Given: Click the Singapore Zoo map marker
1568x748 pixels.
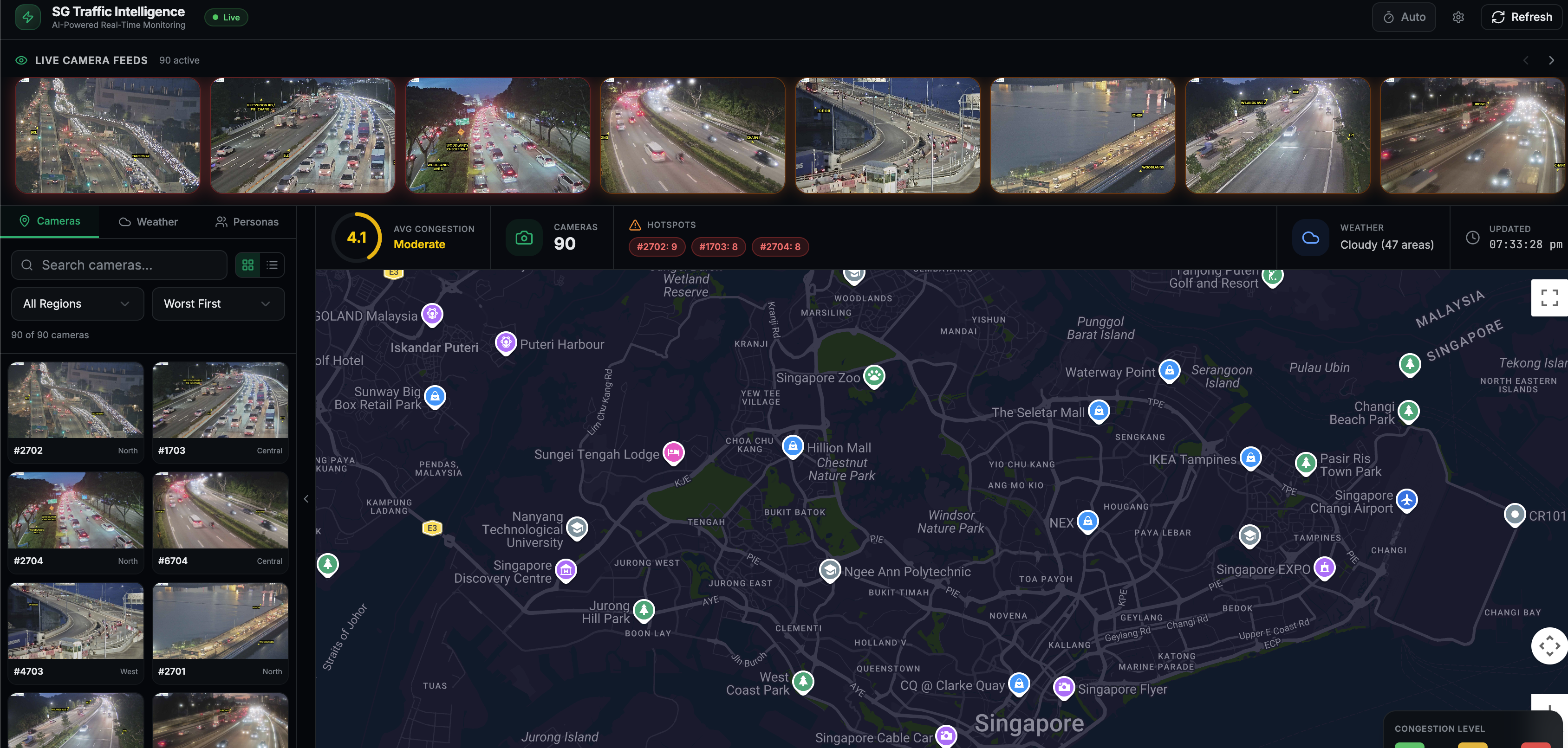Looking at the screenshot, I should (874, 376).
